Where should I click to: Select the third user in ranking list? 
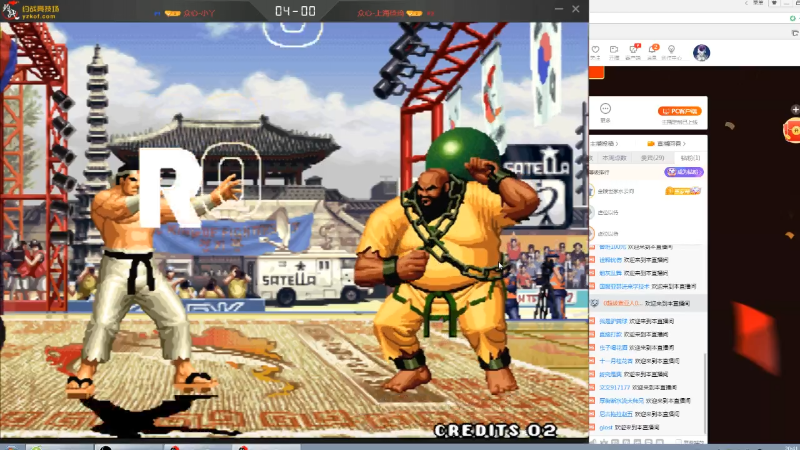[x=608, y=234]
